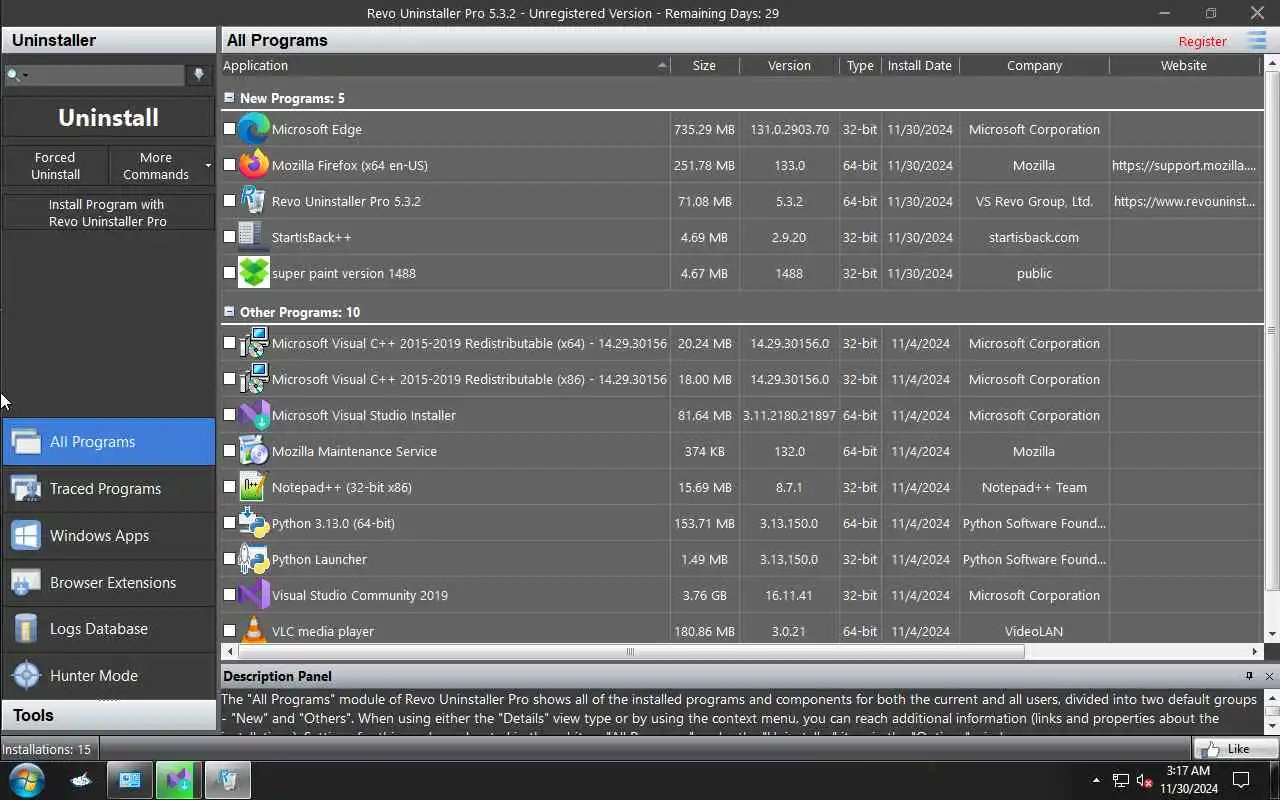Open the https://support.mozilla website cell
Image resolution: width=1280 pixels, height=800 pixels.
pos(1184,165)
